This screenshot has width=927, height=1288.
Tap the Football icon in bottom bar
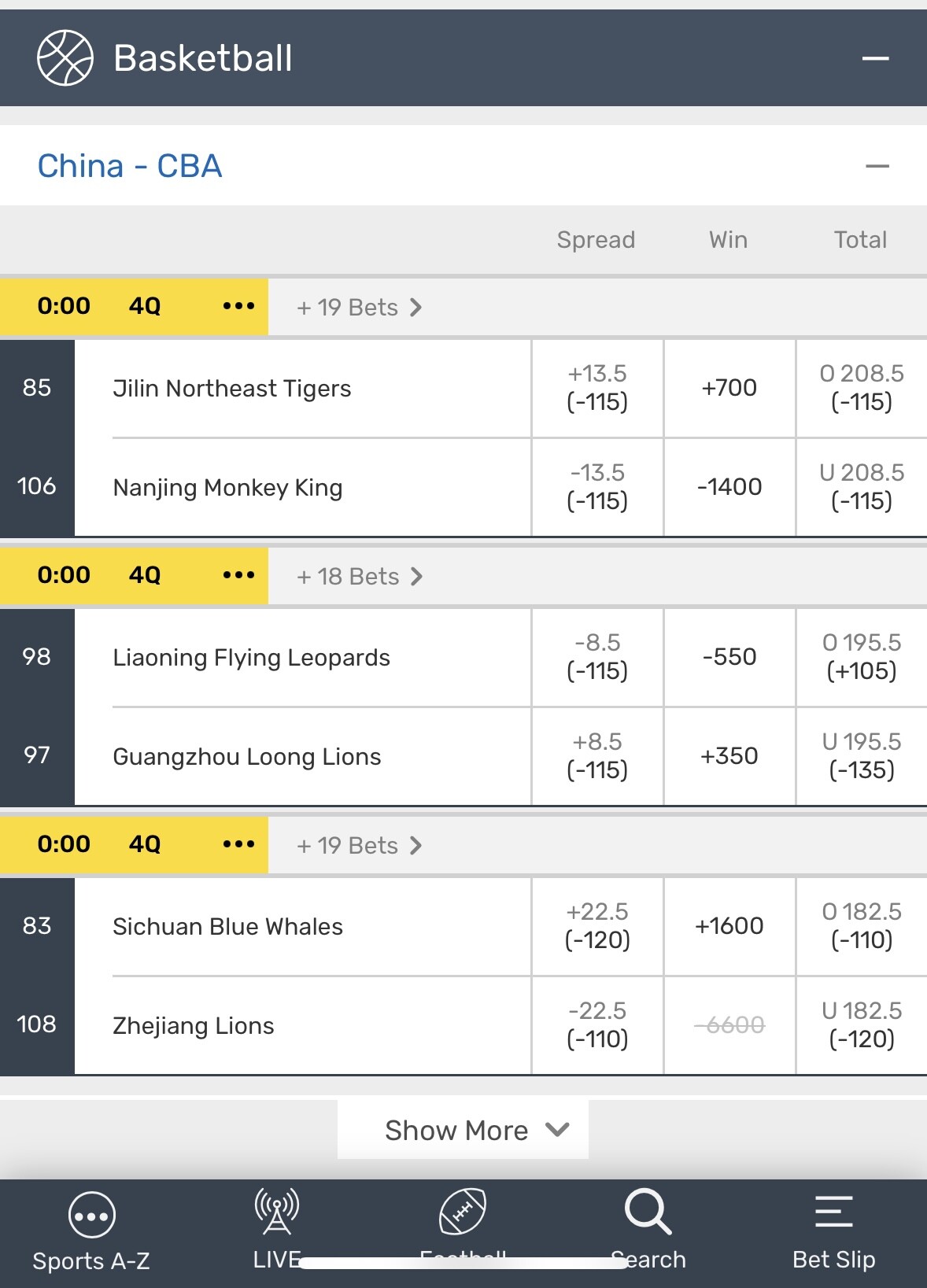point(463,1212)
